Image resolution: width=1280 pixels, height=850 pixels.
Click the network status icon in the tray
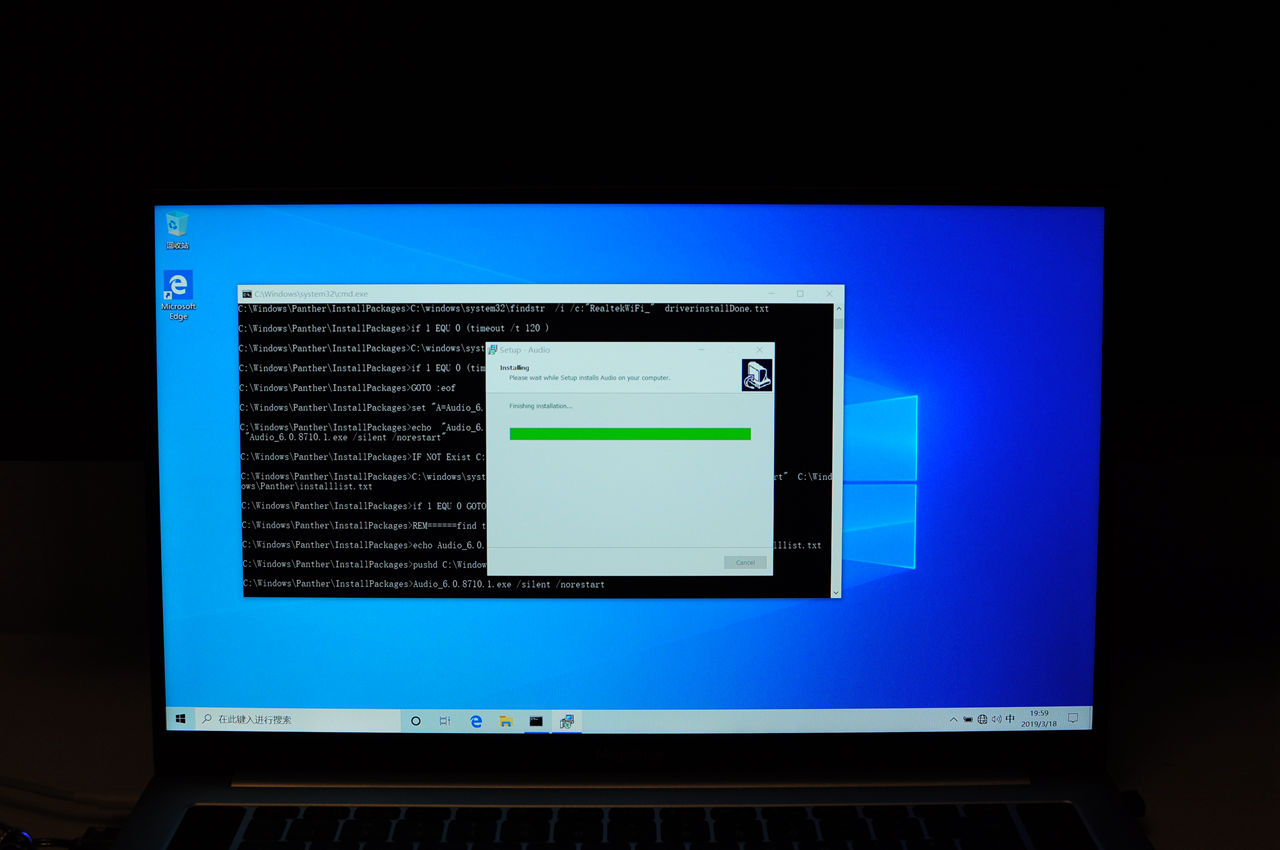click(x=982, y=719)
